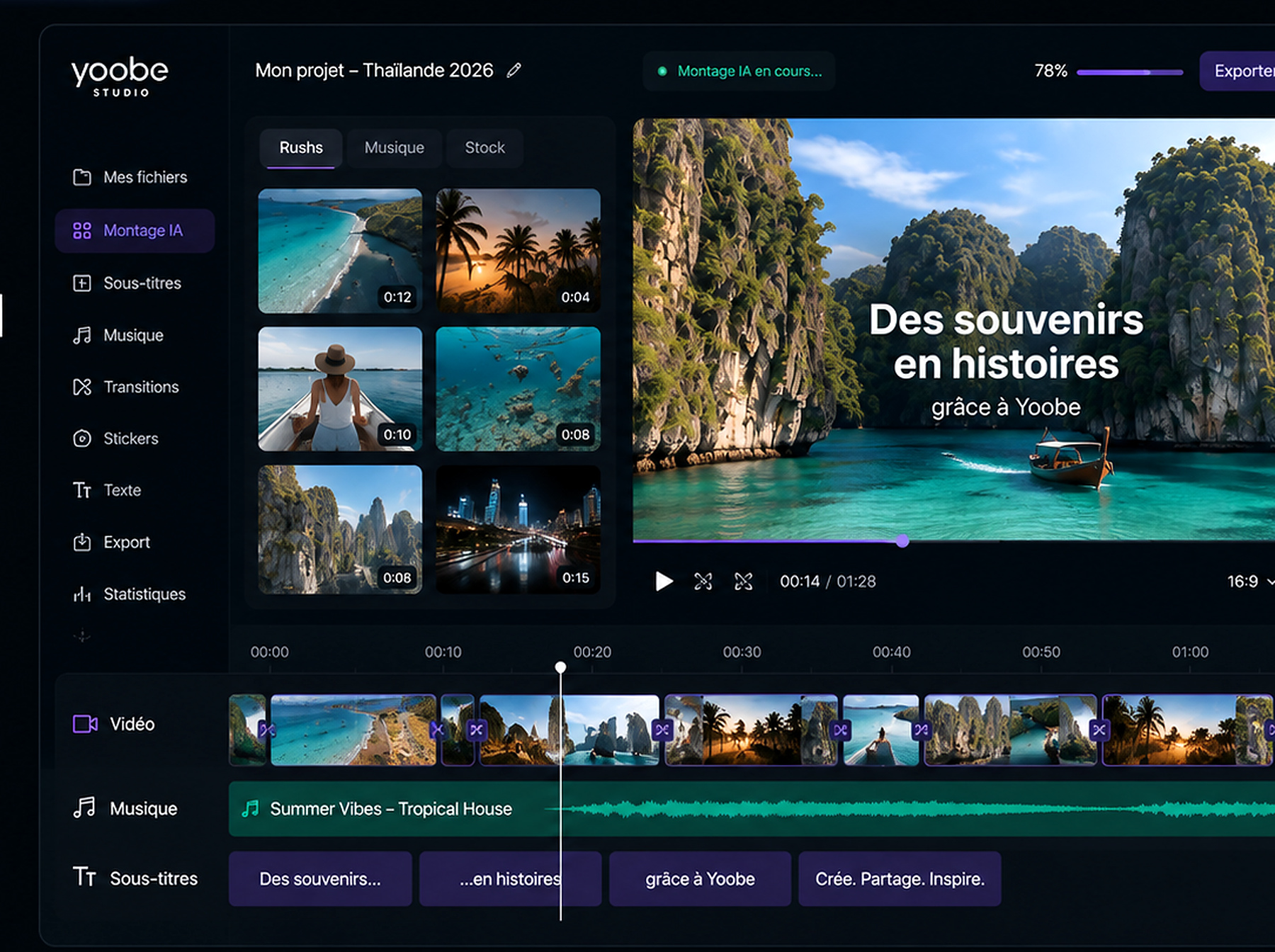
Task: Click the Tt icon on Sous-titres track
Action: (x=84, y=878)
